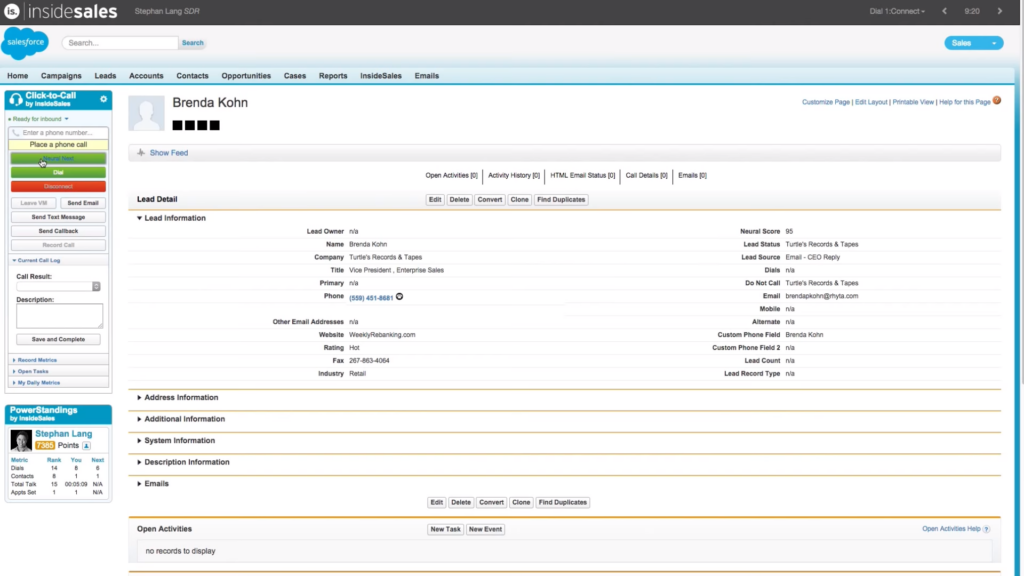The image size is (1024, 576).
Task: Expand the Address Information section
Action: tap(178, 397)
